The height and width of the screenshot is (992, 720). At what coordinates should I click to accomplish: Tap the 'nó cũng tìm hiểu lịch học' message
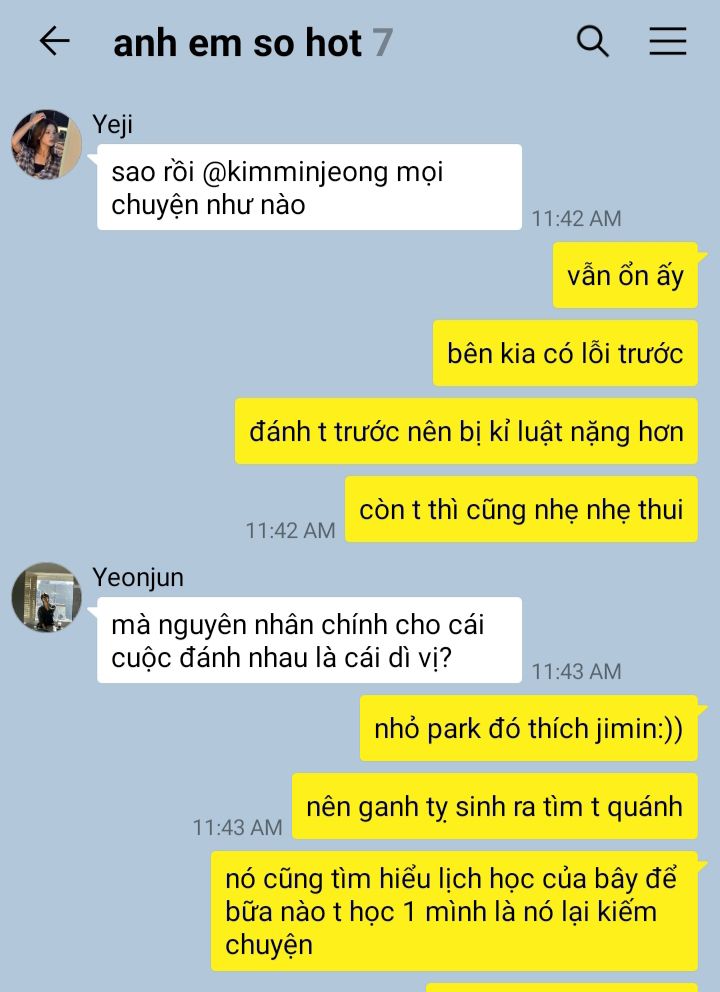click(x=454, y=911)
